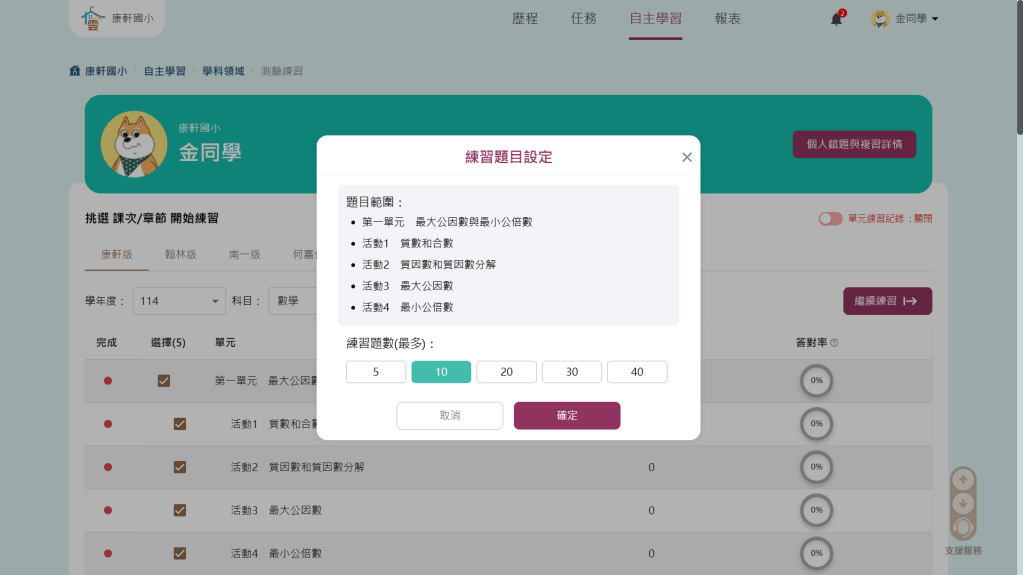Click the Shiba profile picture on banner

(134, 144)
